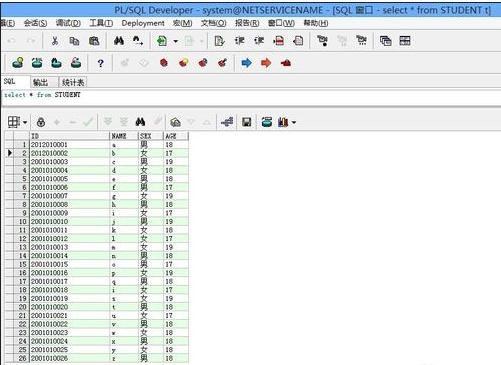This screenshot has height=365, width=501.
Task: Click the Log on icon with yellow key
Action: pos(18,63)
